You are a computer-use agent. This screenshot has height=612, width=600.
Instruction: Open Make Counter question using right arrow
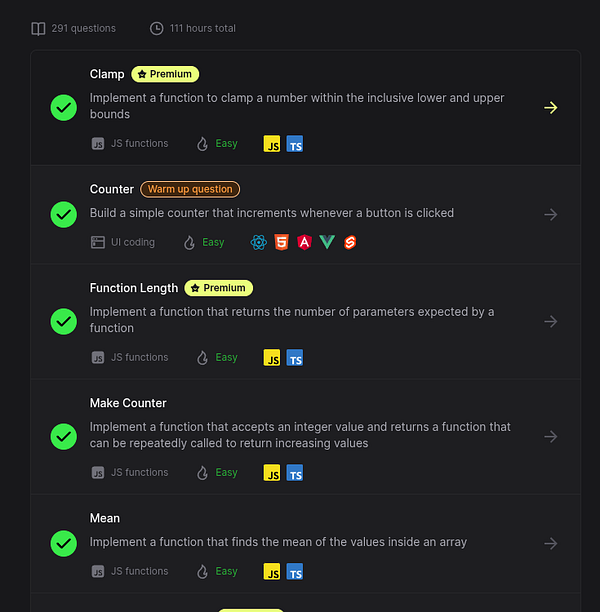point(550,436)
